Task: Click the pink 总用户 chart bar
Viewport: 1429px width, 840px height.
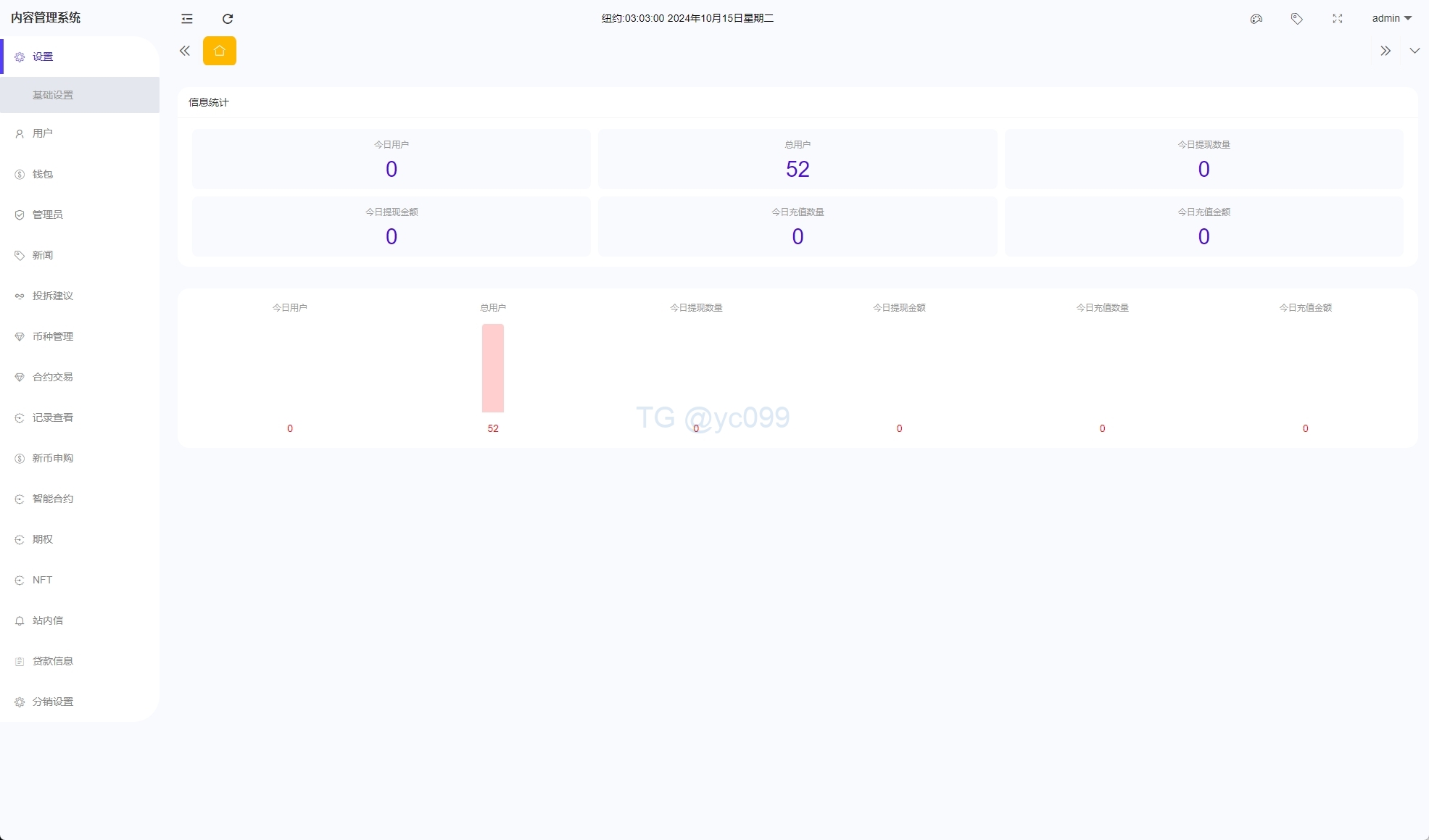Action: (x=493, y=368)
